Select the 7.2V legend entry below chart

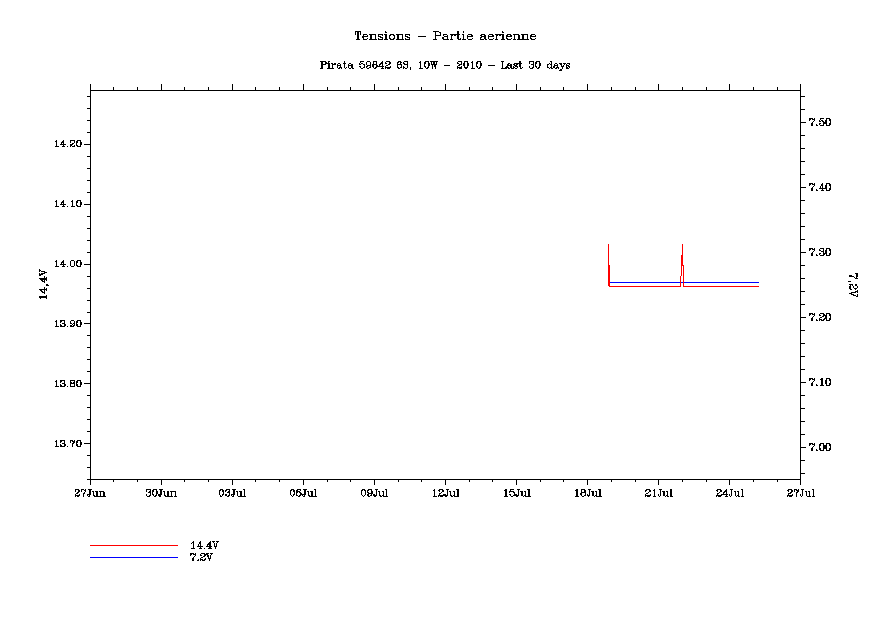(x=201, y=557)
